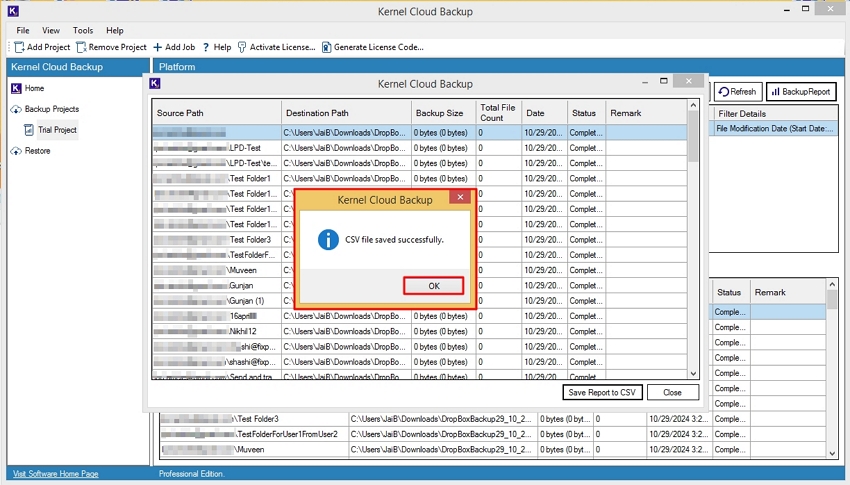Click scroll down arrow of report table
Viewport: 850px width, 485px height.
click(693, 373)
